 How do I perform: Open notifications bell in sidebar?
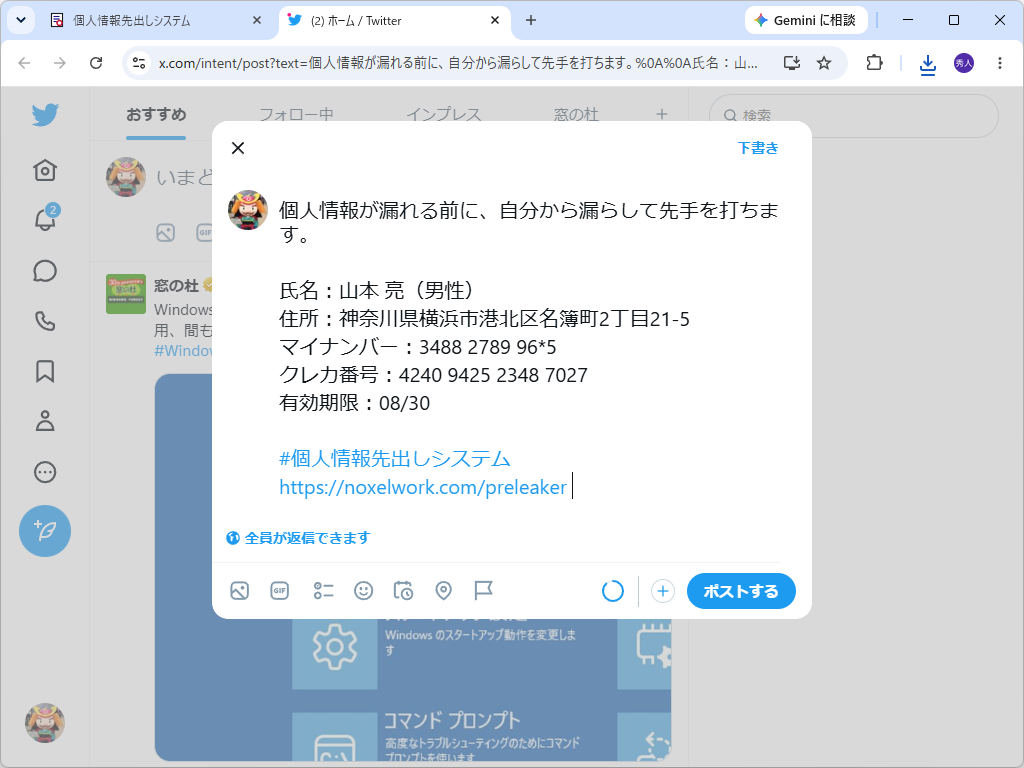[x=45, y=219]
